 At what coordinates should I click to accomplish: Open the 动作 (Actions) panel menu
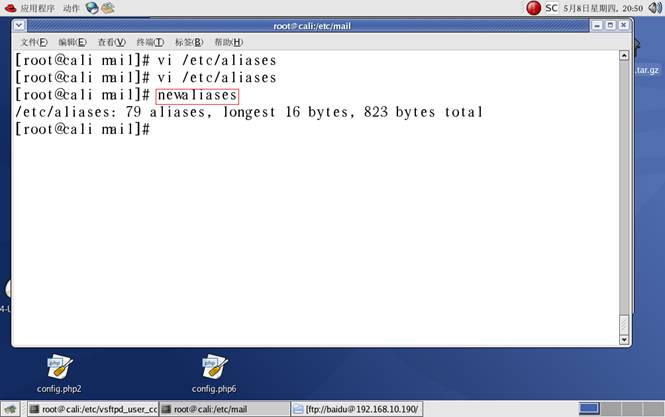coord(71,8)
